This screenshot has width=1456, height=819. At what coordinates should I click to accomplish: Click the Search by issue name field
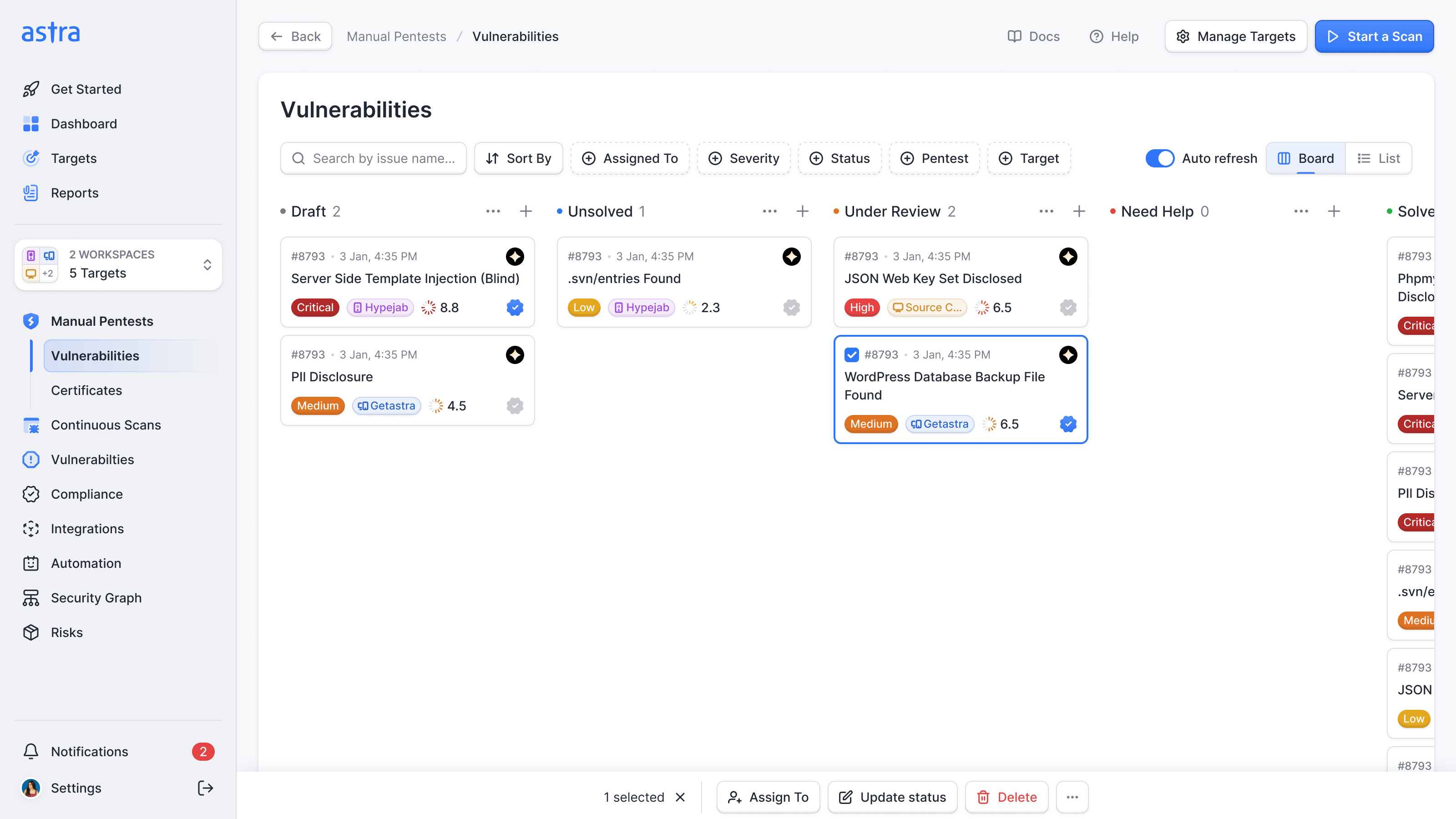pyautogui.click(x=374, y=158)
